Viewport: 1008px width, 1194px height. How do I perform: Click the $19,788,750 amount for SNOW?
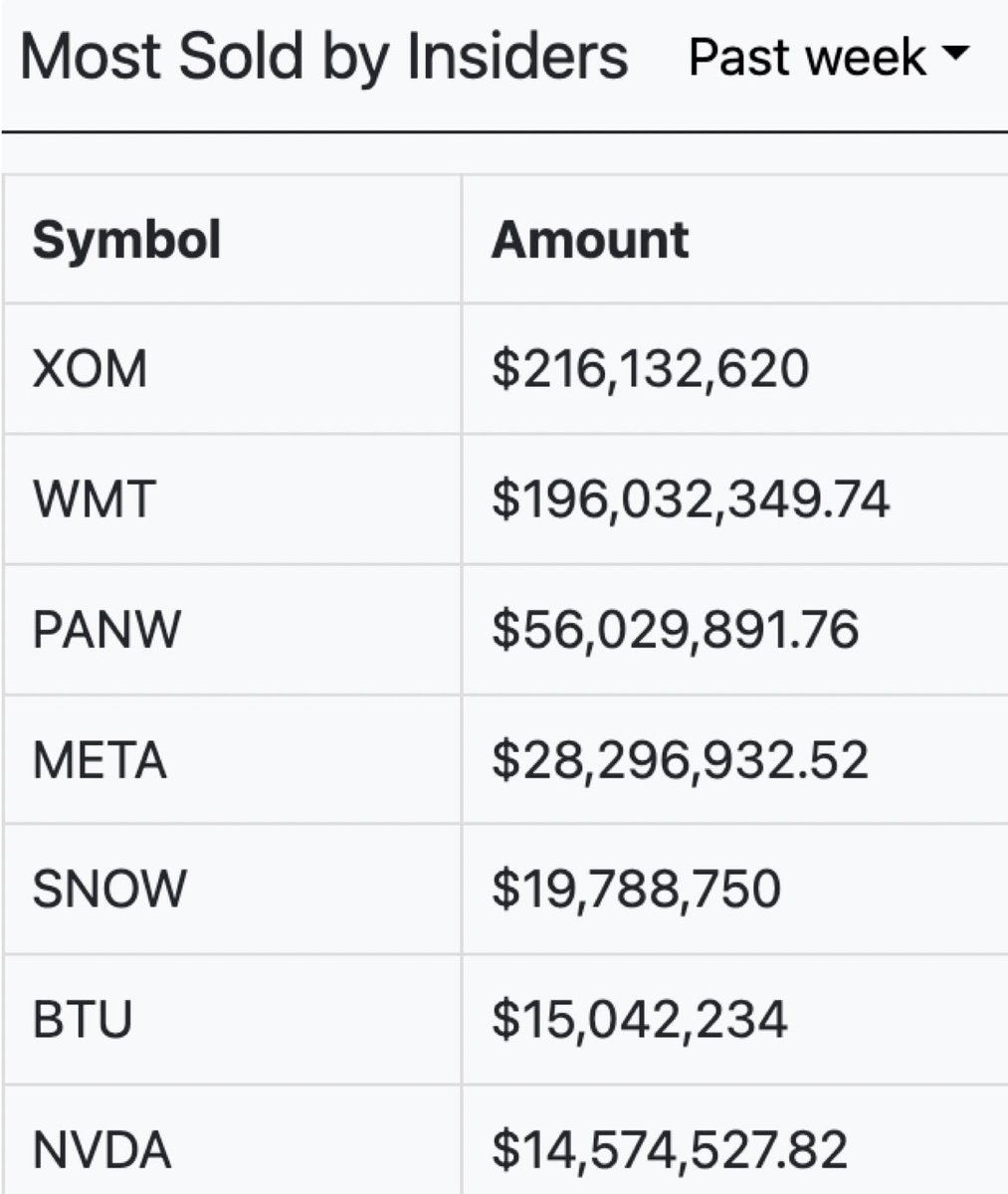click(636, 889)
